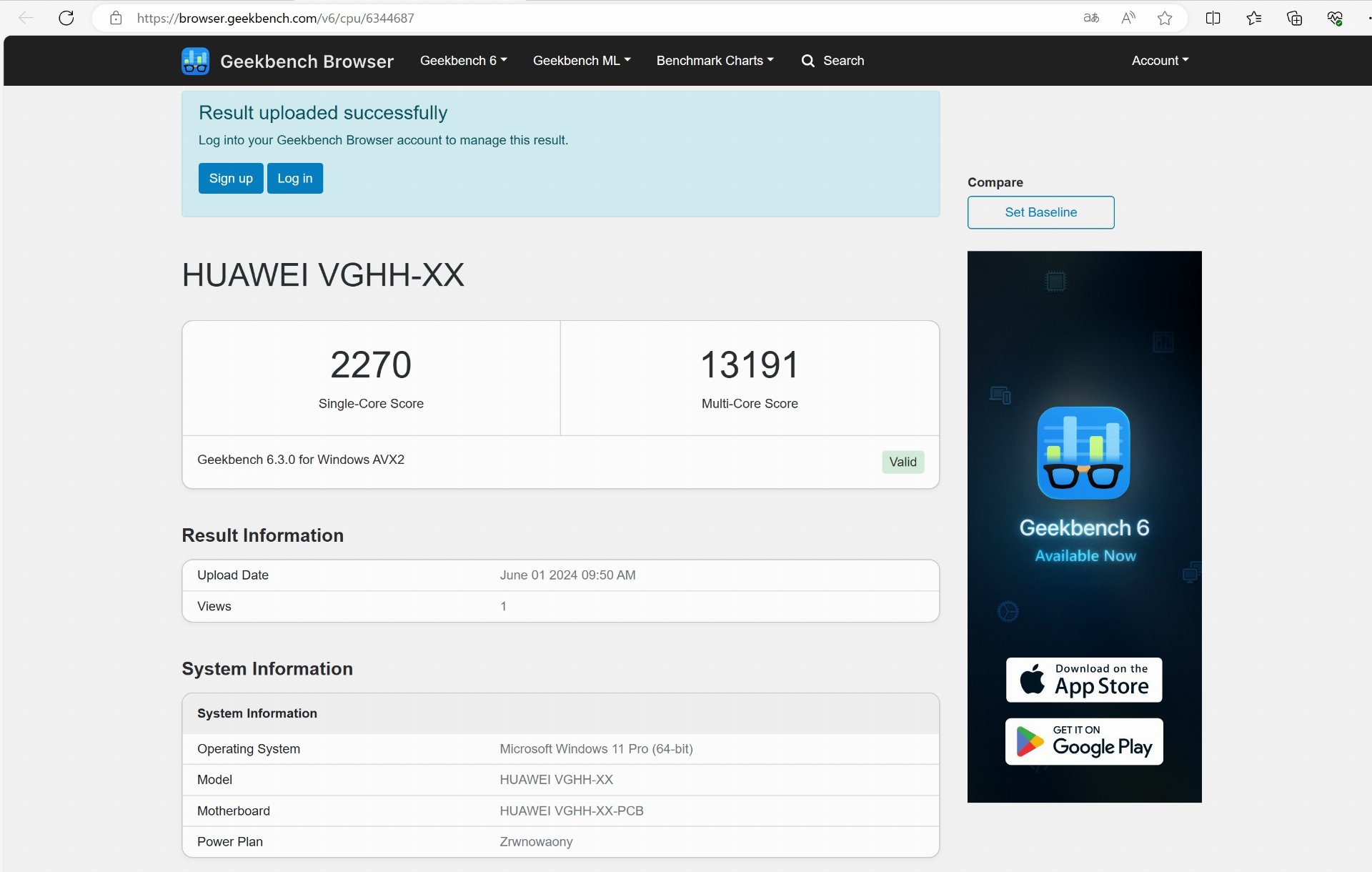1372x872 pixels.
Task: Open the Get it on Google Play badge
Action: (1084, 741)
